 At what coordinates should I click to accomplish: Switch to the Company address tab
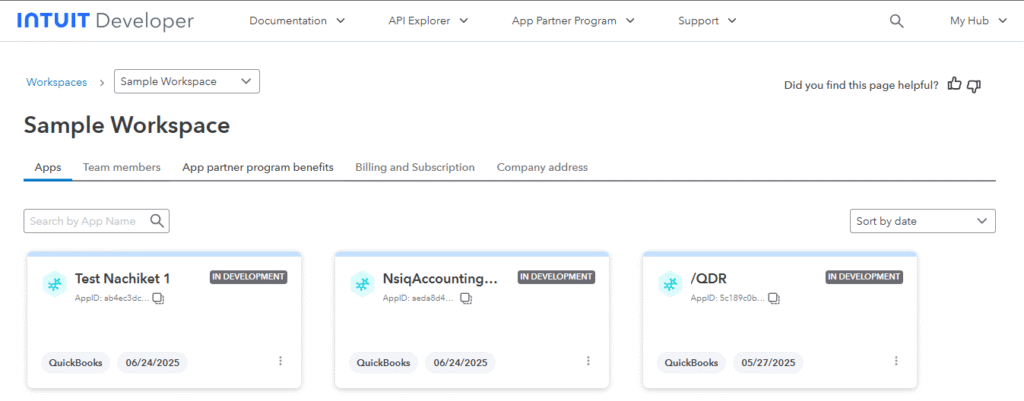point(542,167)
